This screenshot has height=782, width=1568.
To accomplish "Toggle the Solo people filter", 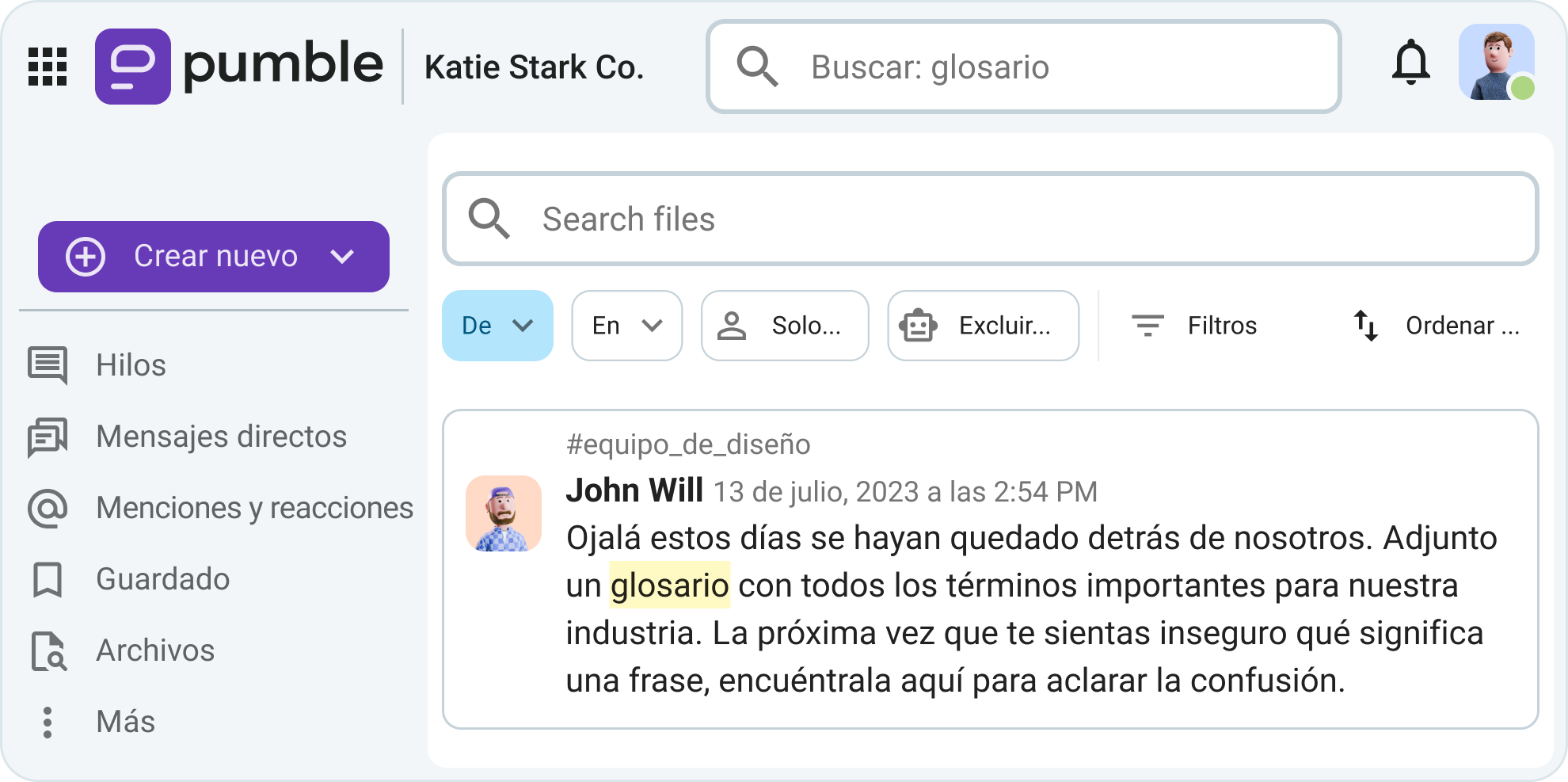I will click(x=784, y=326).
